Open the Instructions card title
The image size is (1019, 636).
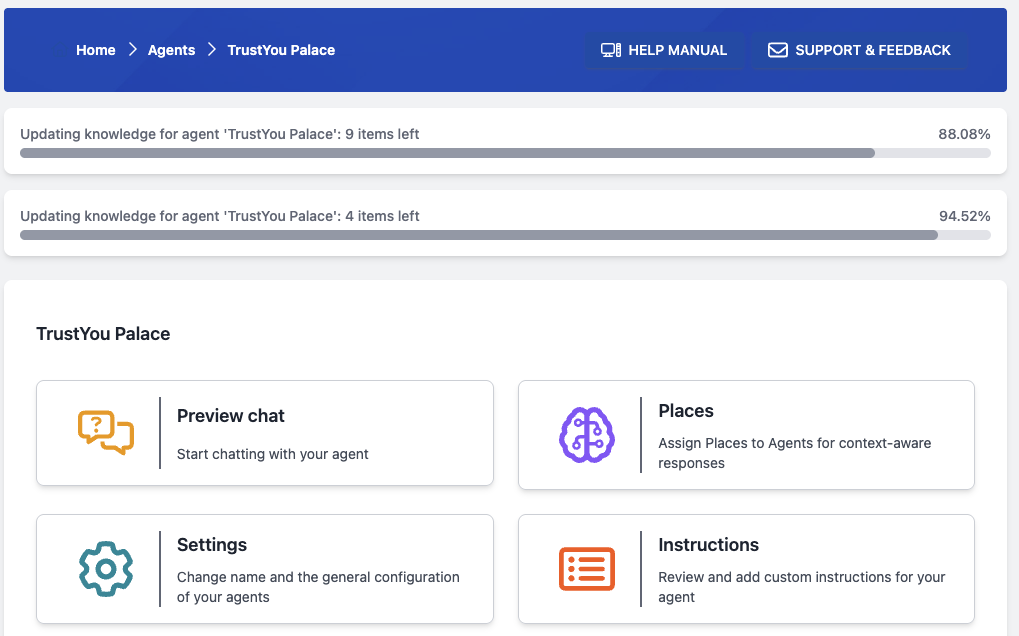tap(708, 544)
